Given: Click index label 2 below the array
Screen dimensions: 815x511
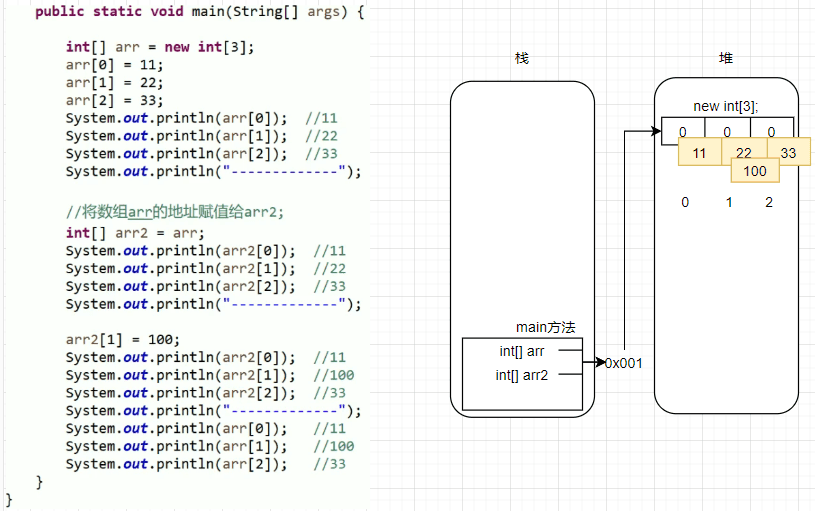Looking at the screenshot, I should click(768, 202).
